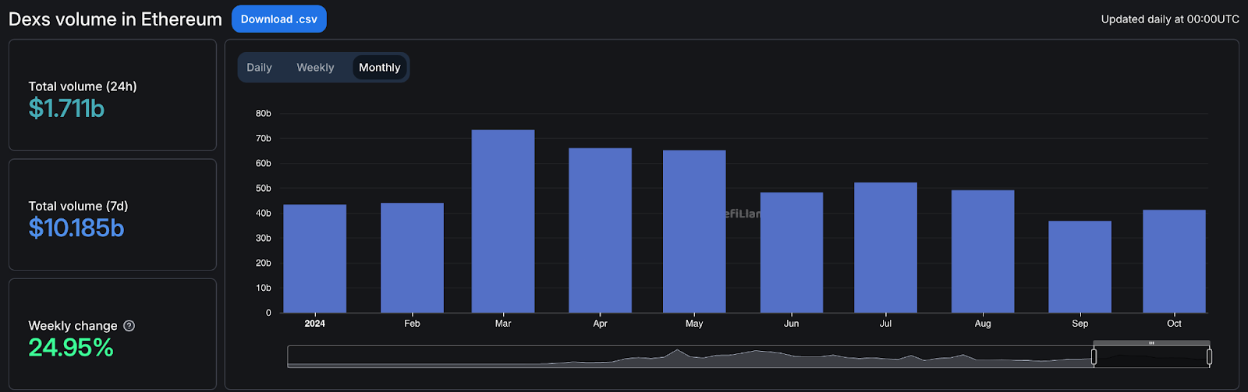This screenshot has height=392, width=1248.
Task: Click the May volume bar
Action: coord(694,231)
